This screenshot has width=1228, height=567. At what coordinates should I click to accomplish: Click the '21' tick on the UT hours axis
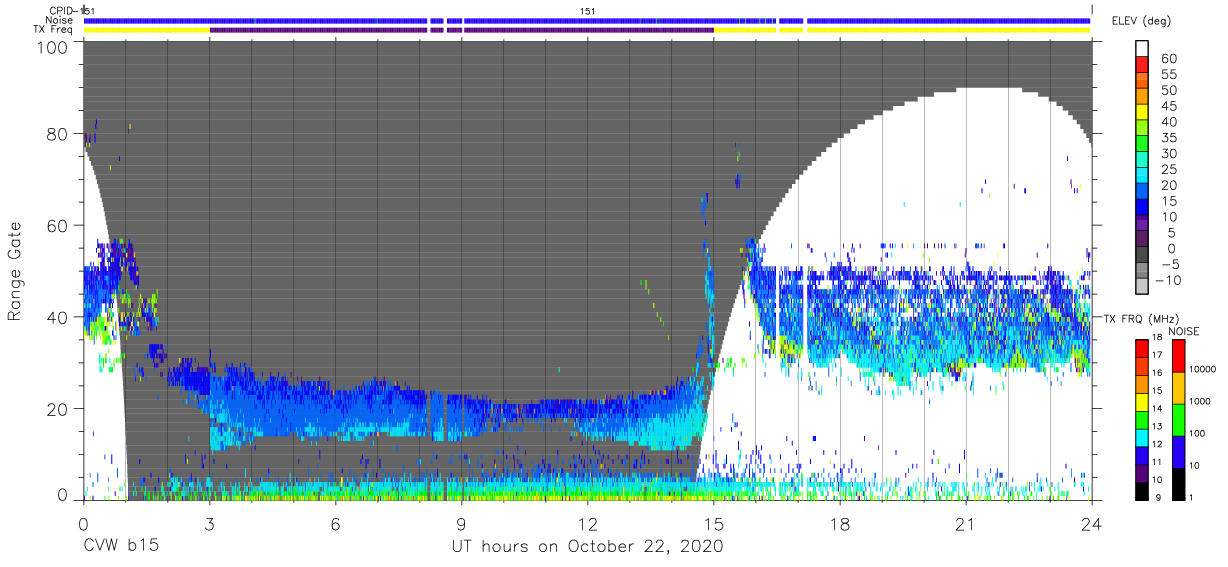click(x=966, y=524)
